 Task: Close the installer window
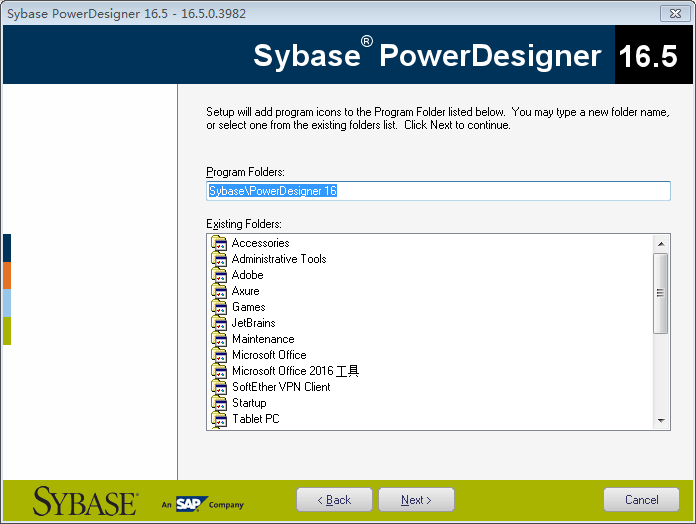tap(675, 14)
